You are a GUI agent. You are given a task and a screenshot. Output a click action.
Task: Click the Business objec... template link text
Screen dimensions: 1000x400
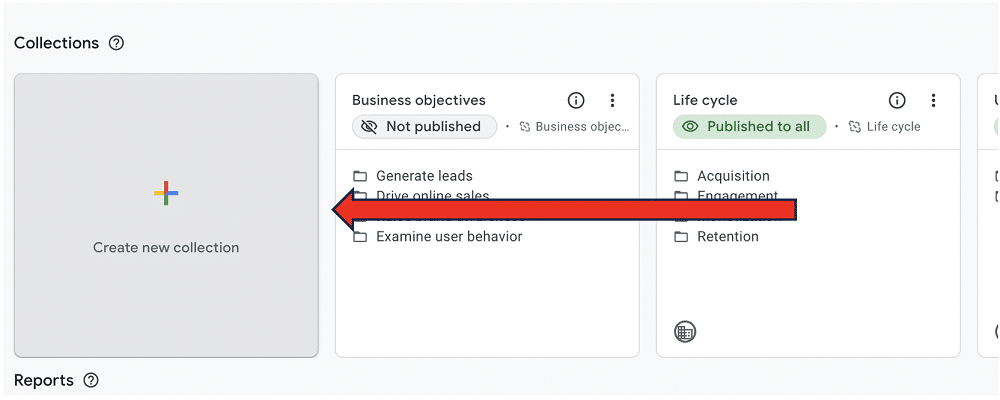(582, 126)
